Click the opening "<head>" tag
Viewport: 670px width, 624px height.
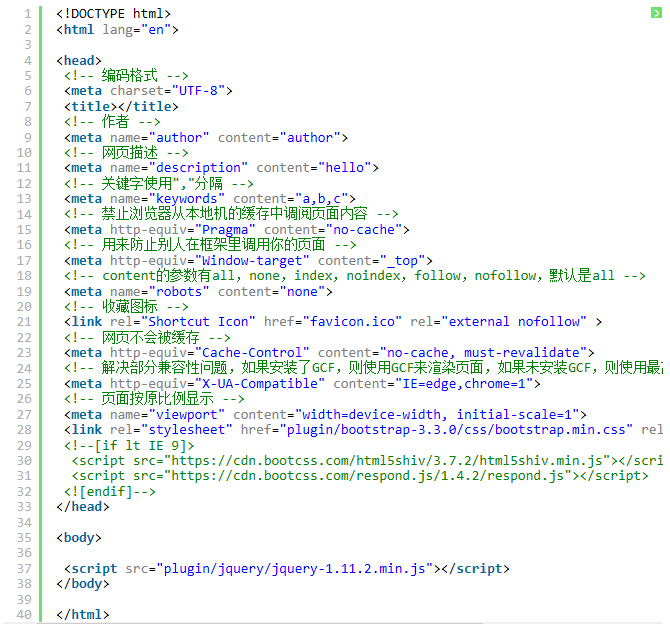click(79, 60)
